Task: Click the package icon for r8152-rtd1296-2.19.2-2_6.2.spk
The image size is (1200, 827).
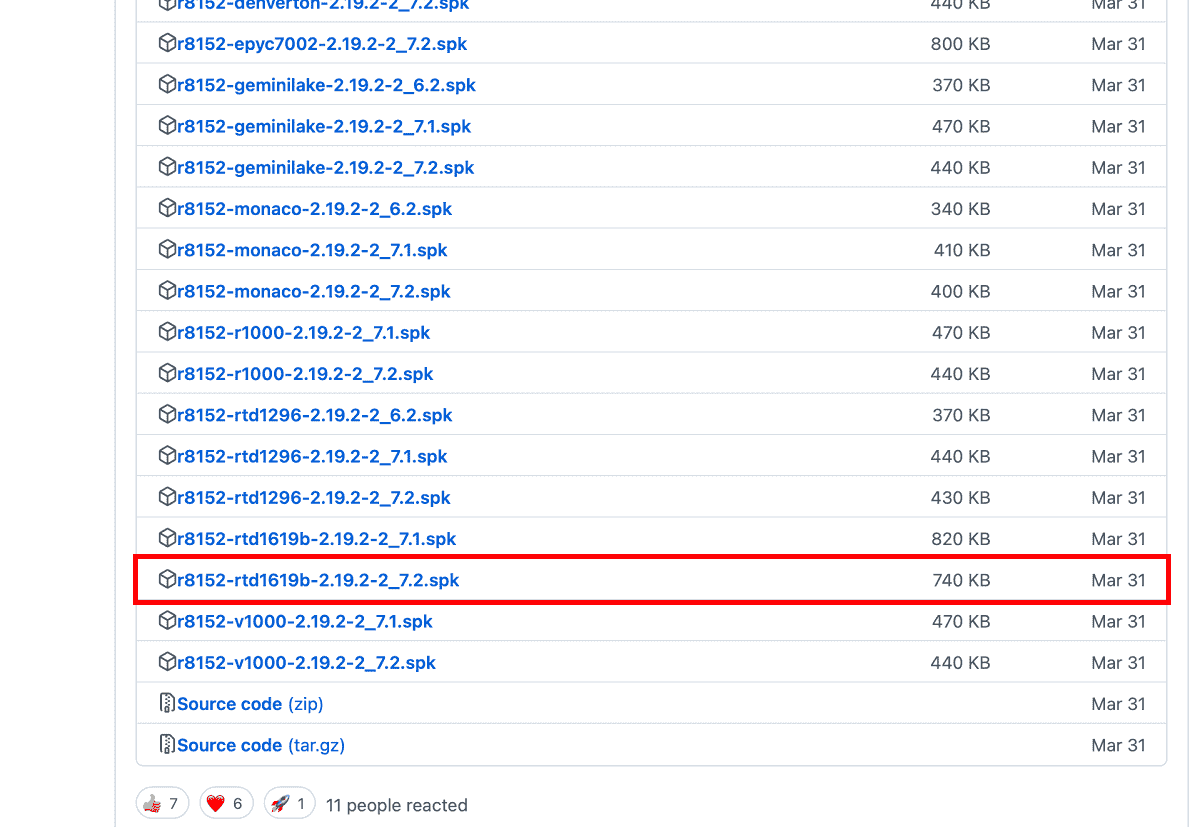Action: [x=167, y=415]
